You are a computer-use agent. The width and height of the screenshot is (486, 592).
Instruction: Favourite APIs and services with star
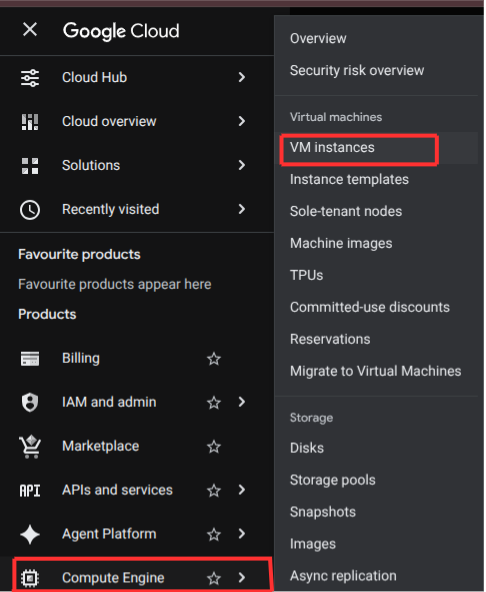(x=214, y=491)
